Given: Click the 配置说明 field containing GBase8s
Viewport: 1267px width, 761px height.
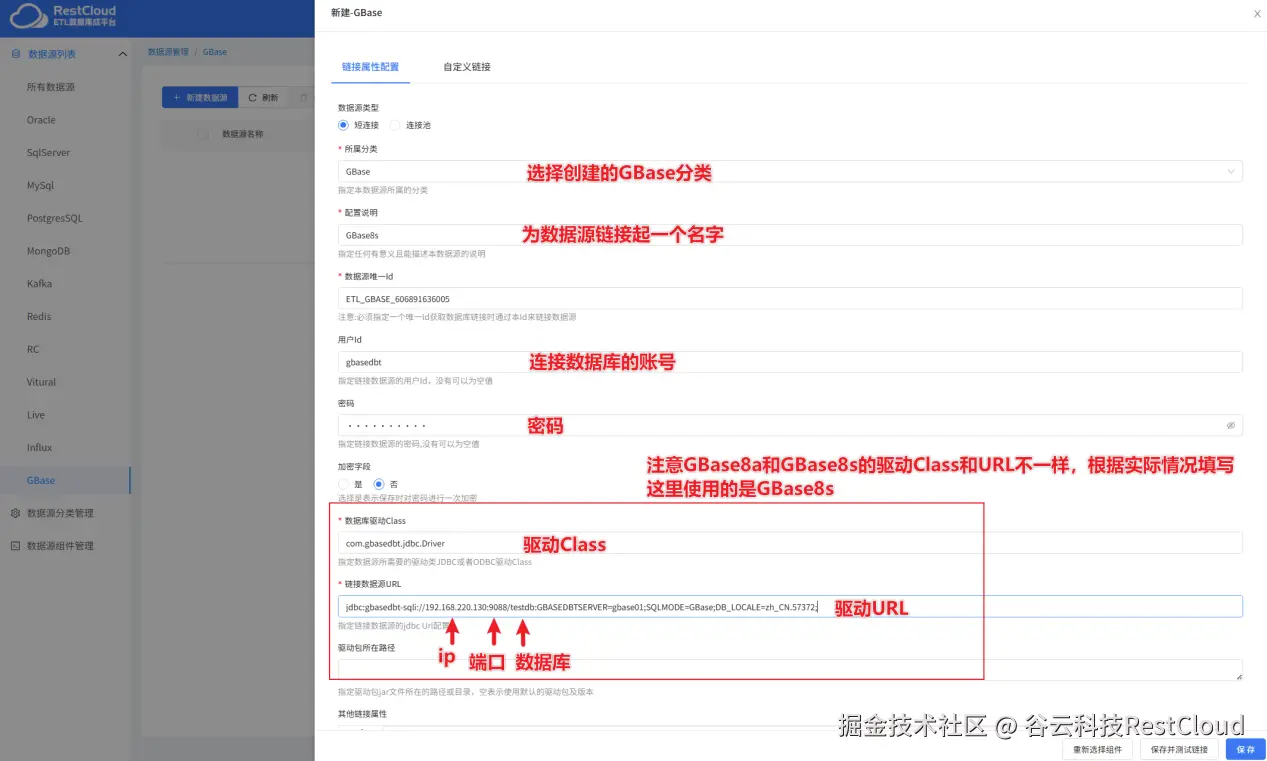Looking at the screenshot, I should (x=790, y=235).
